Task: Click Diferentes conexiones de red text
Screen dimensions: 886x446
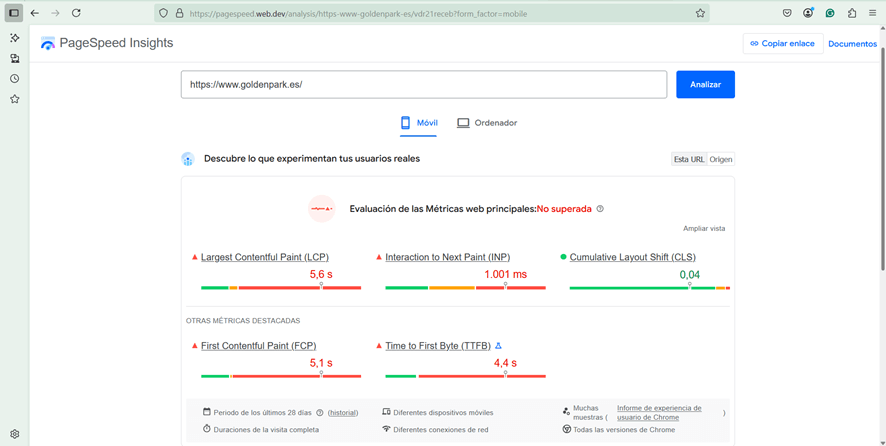Action: [441, 430]
